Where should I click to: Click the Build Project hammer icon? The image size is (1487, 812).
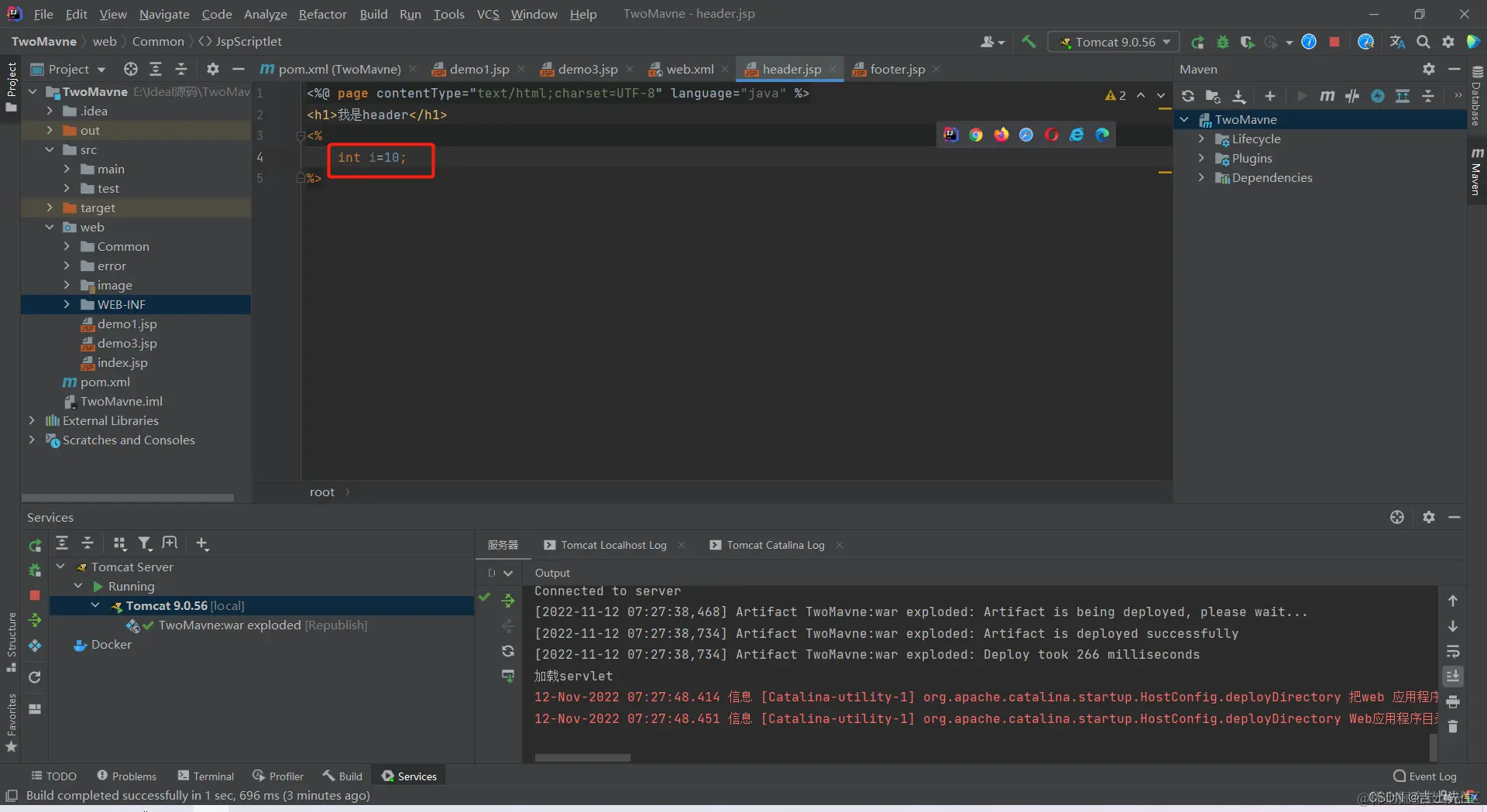pyautogui.click(x=1029, y=42)
